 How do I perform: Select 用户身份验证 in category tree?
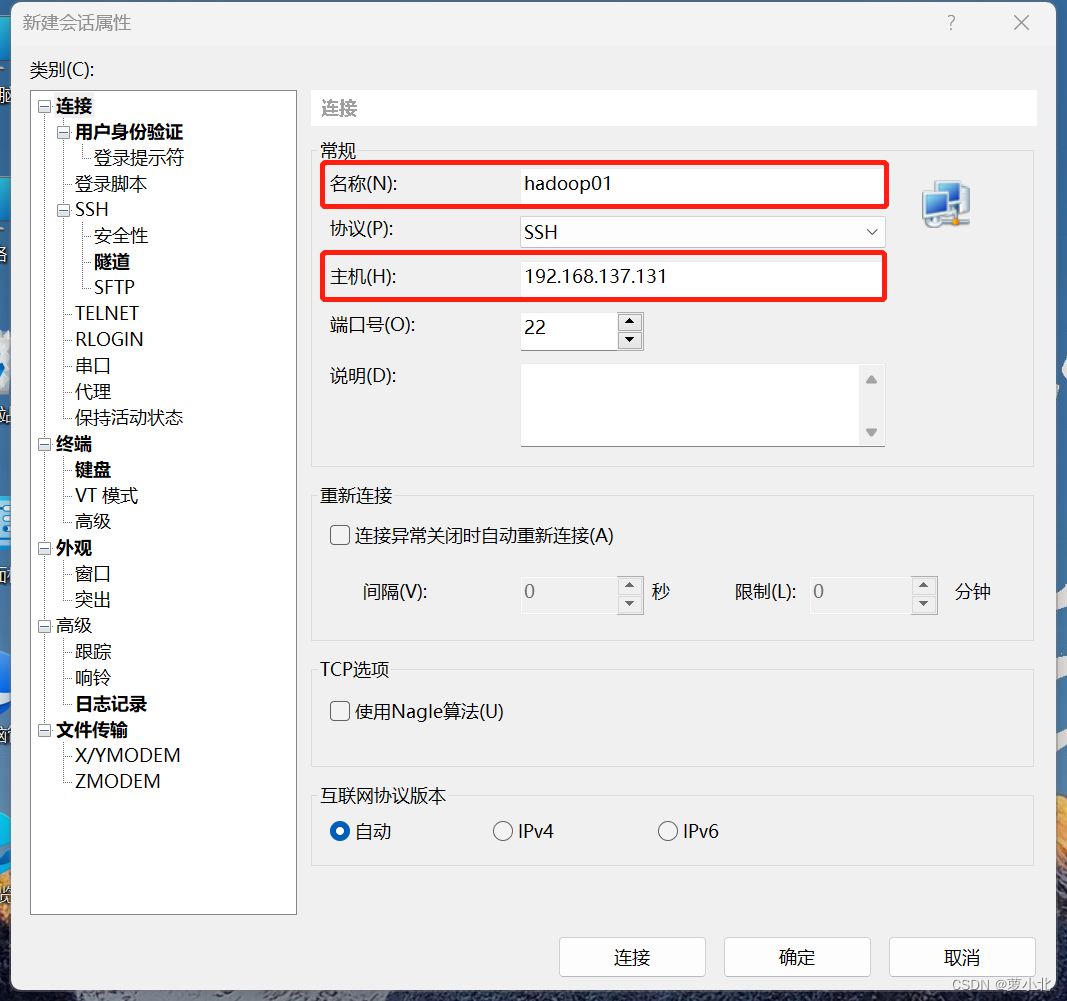129,132
